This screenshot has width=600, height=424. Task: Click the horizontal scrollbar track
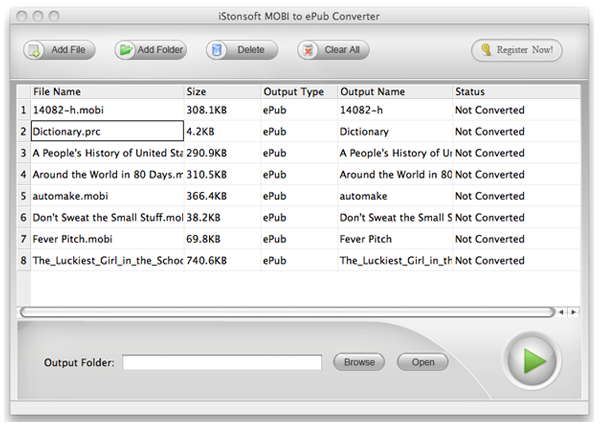pyautogui.click(x=287, y=312)
